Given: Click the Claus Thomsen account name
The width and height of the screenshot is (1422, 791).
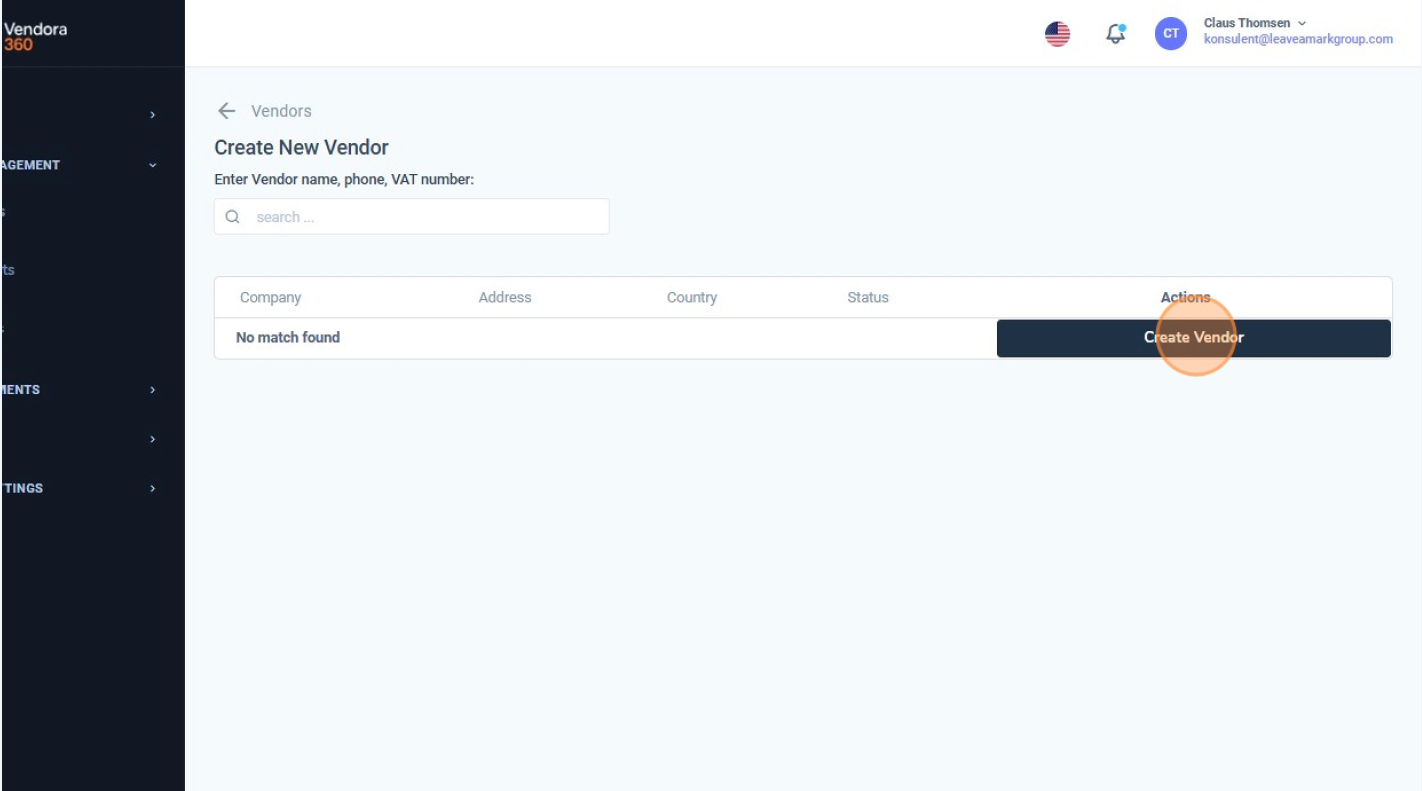Looking at the screenshot, I should (1246, 22).
